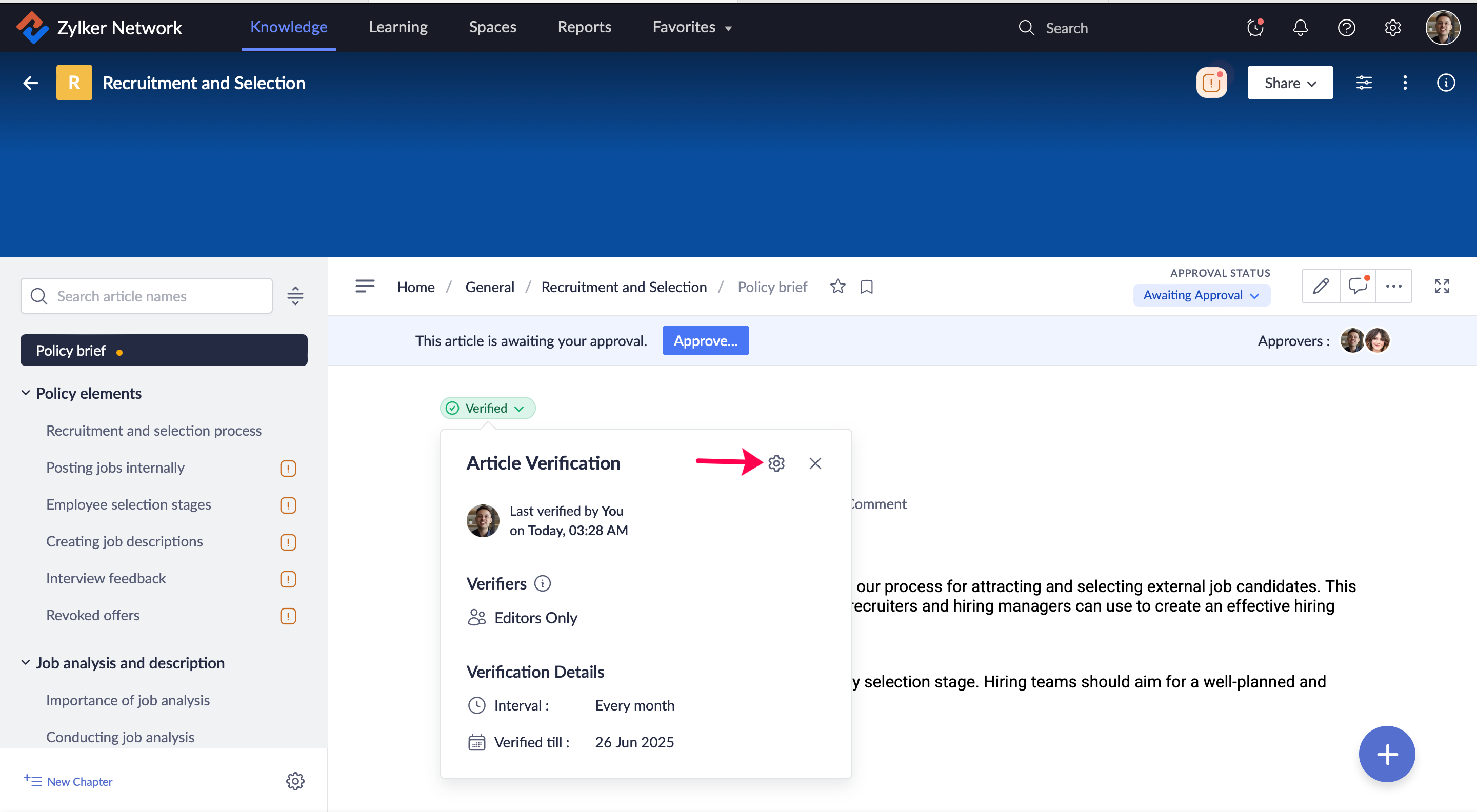Viewport: 1477px width, 812px height.
Task: Bookmark the Policy brief article
Action: [866, 287]
